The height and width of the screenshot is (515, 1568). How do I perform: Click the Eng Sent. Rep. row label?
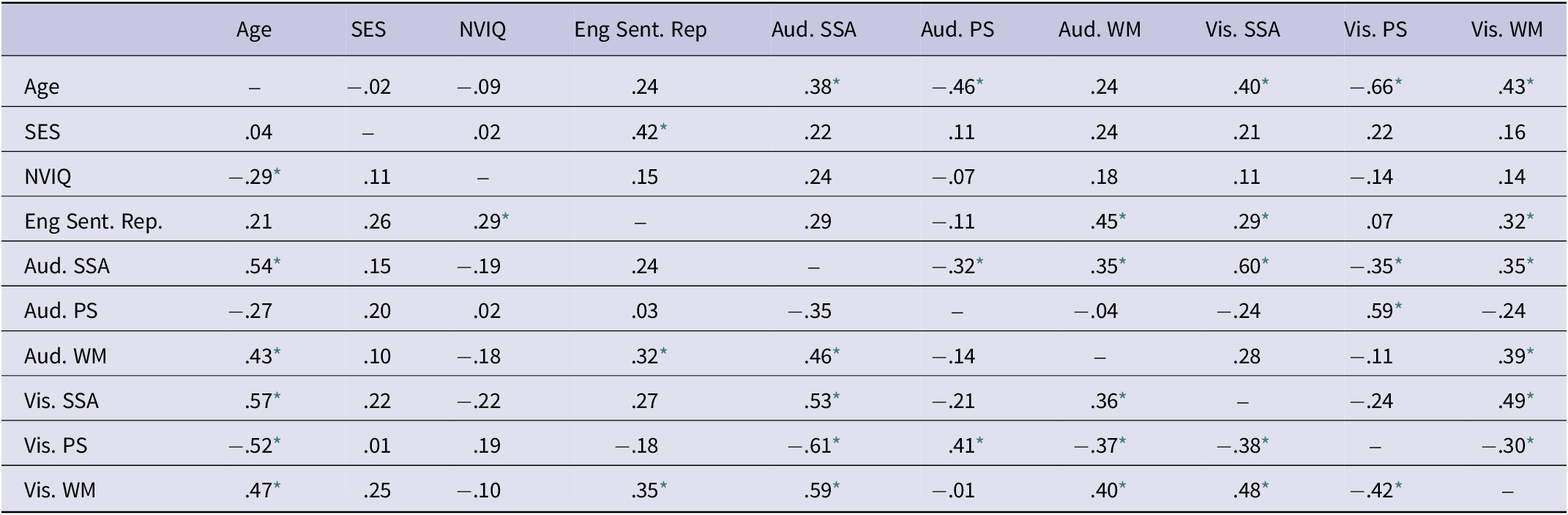[x=94, y=222]
